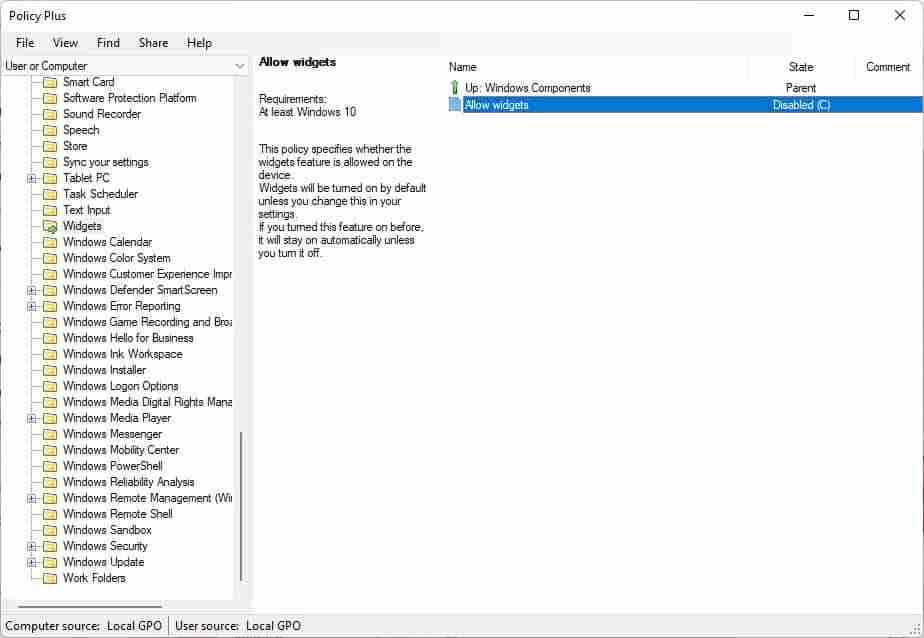The image size is (924, 638).
Task: Click the Sound Recorder folder icon
Action: pos(50,114)
